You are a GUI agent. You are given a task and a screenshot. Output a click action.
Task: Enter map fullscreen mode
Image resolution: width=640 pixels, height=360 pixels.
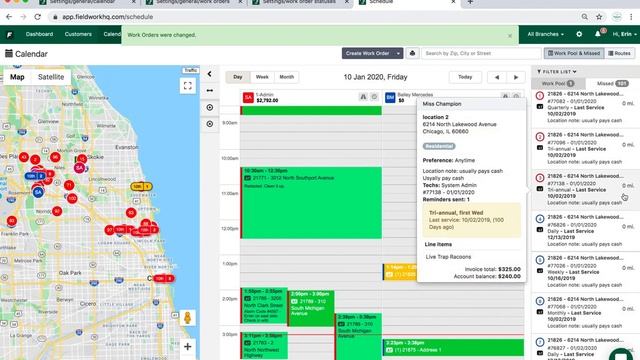point(188,86)
